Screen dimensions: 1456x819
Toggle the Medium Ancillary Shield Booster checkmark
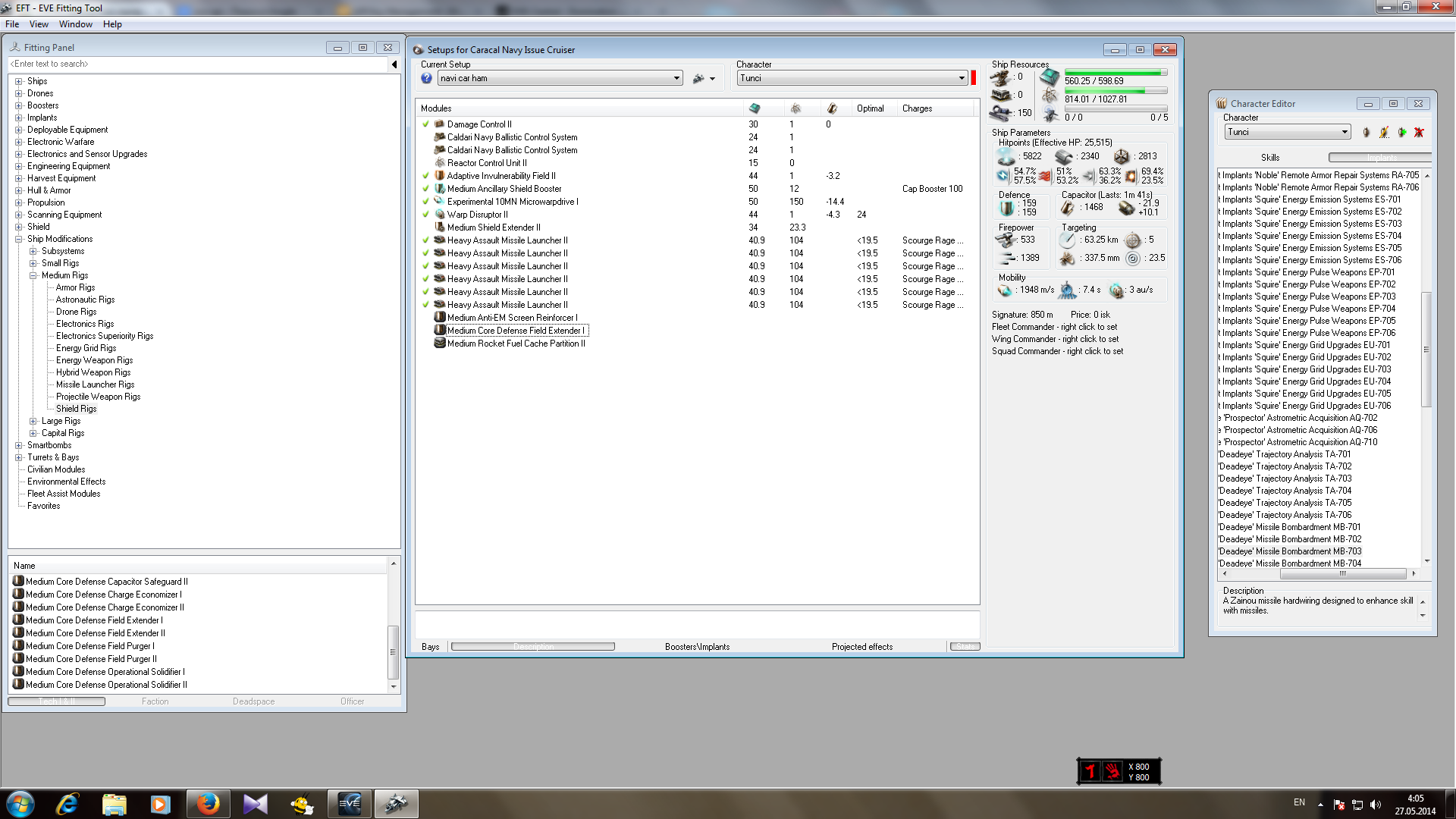(x=425, y=189)
